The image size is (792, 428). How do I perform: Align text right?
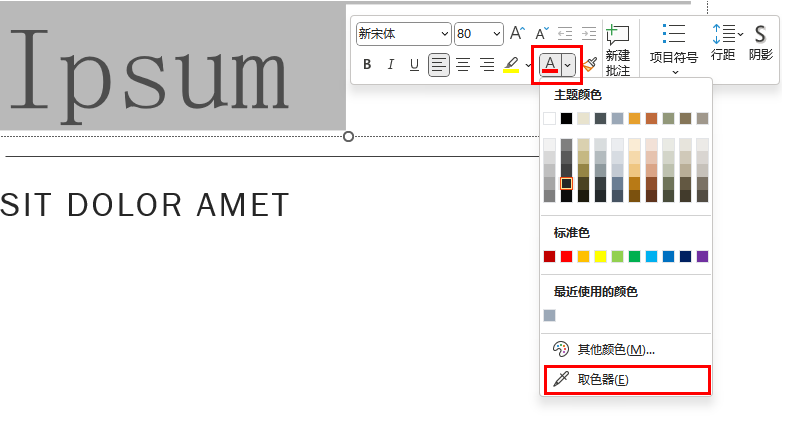coord(486,65)
